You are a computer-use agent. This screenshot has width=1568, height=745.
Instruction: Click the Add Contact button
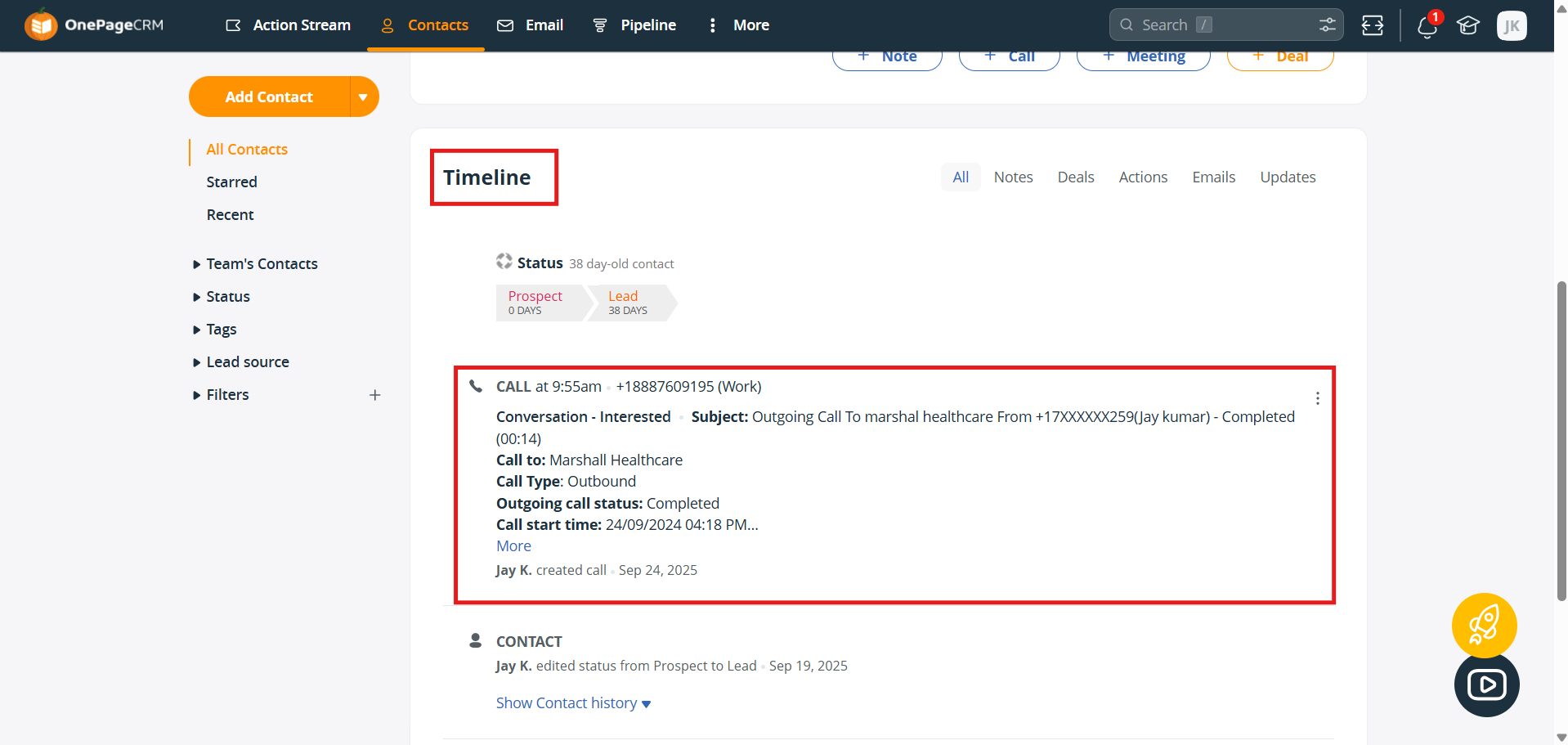(x=269, y=96)
